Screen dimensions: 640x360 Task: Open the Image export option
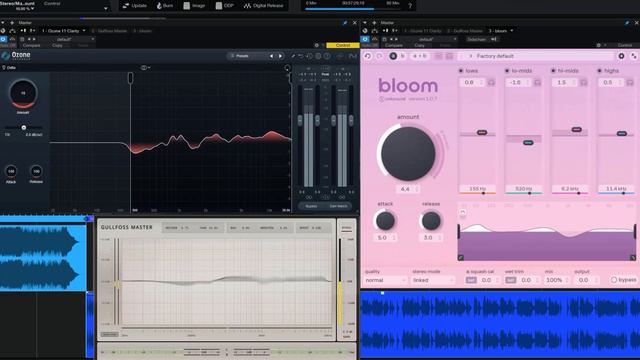click(x=194, y=6)
